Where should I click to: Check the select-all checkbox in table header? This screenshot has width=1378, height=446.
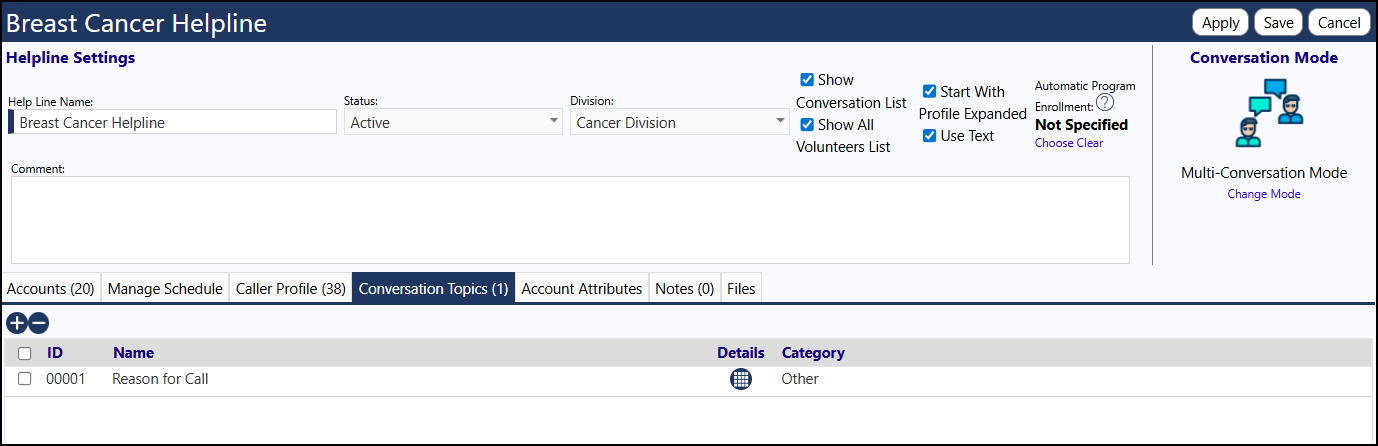point(25,353)
